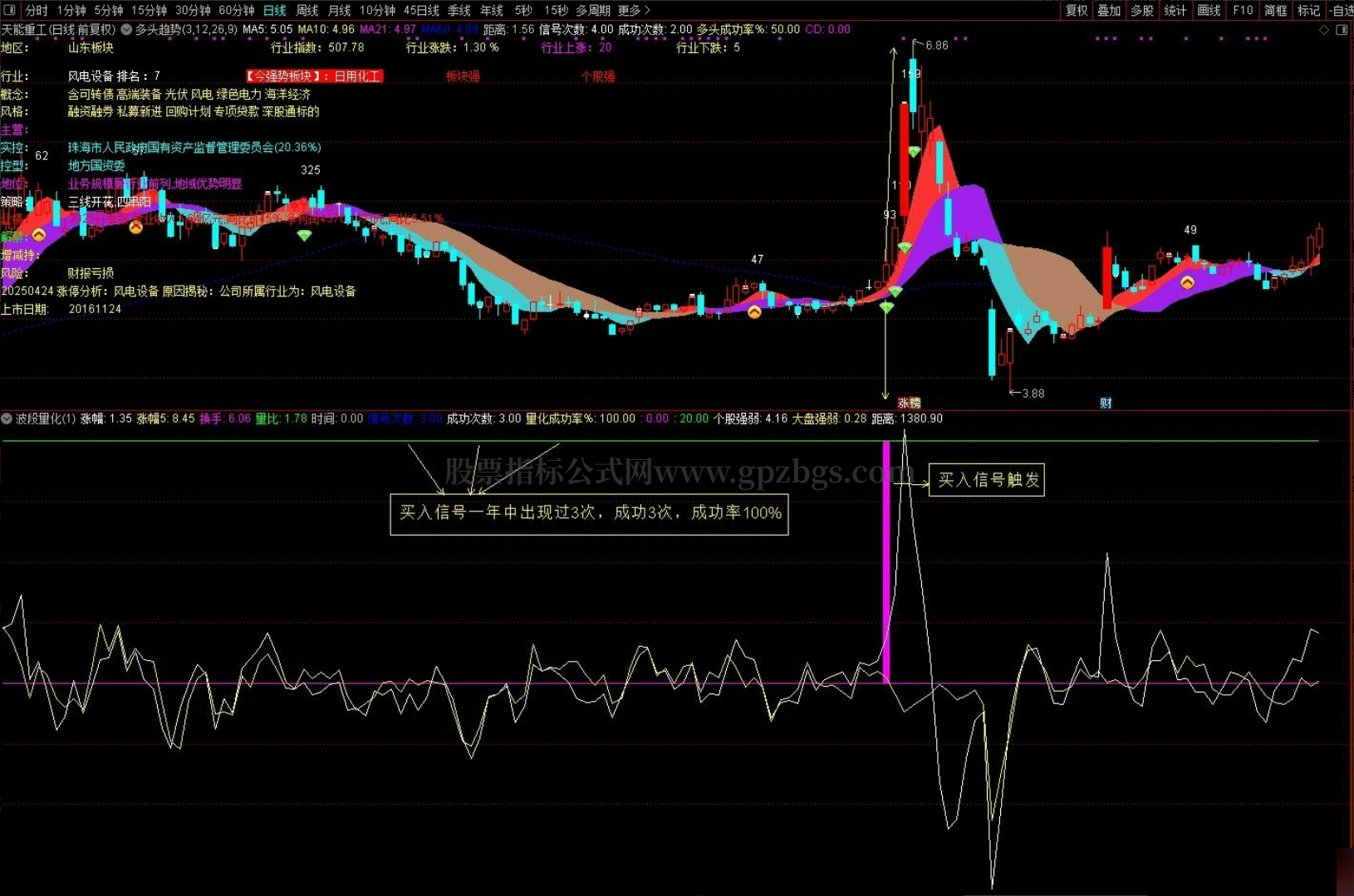Screen dimensions: 1354x896
Task: Click the 行业上涨: 20 value
Action: click(x=576, y=47)
